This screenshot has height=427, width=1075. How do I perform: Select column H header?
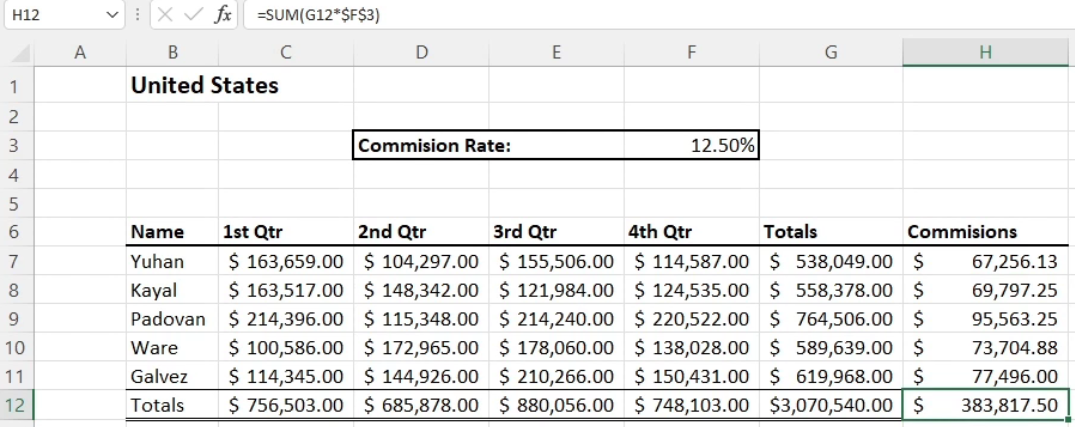coord(985,52)
